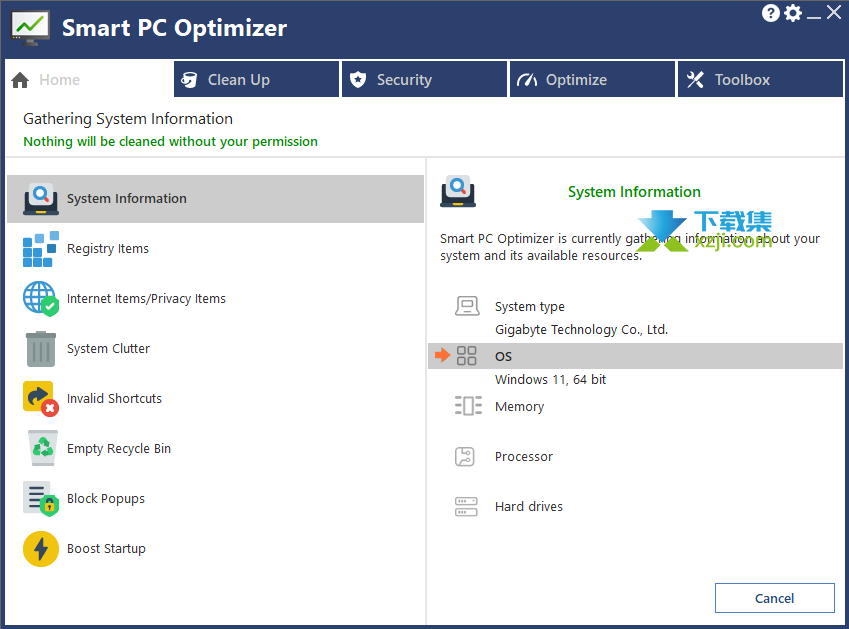Click the Processor icon
The width and height of the screenshot is (849, 629).
tap(465, 456)
